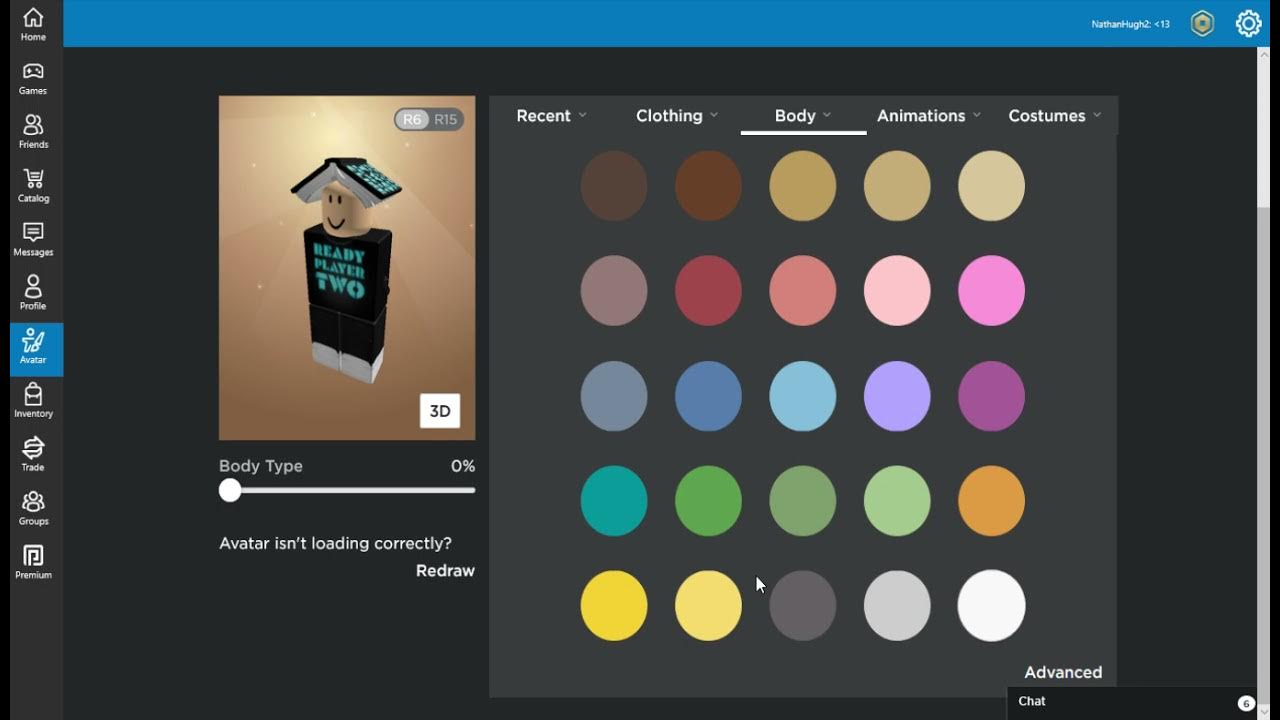Image resolution: width=1280 pixels, height=720 pixels.
Task: Select the orange color swatch
Action: (x=992, y=501)
